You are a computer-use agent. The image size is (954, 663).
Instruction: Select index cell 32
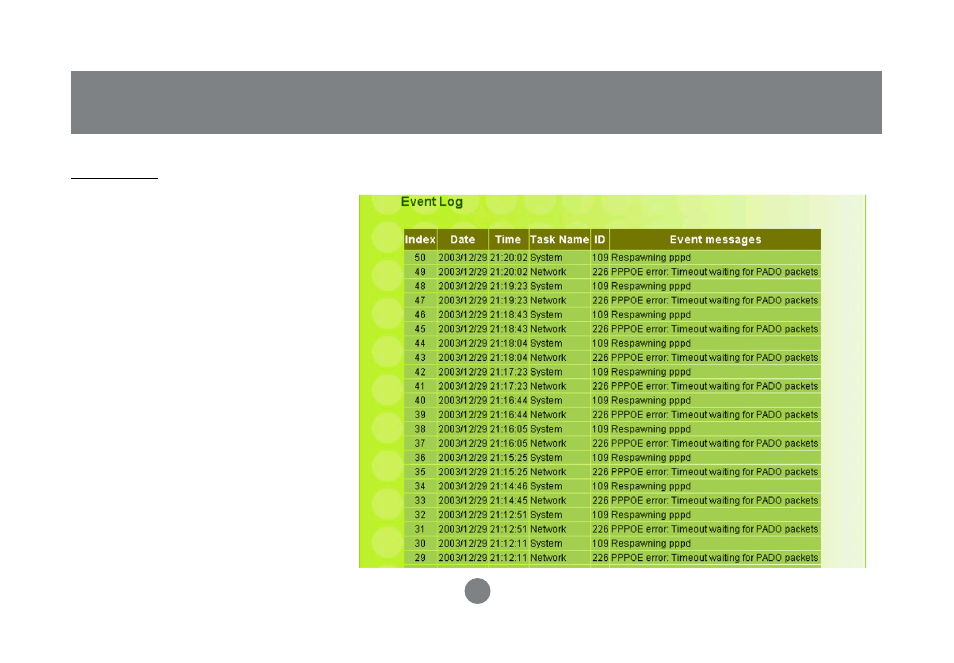(420, 515)
